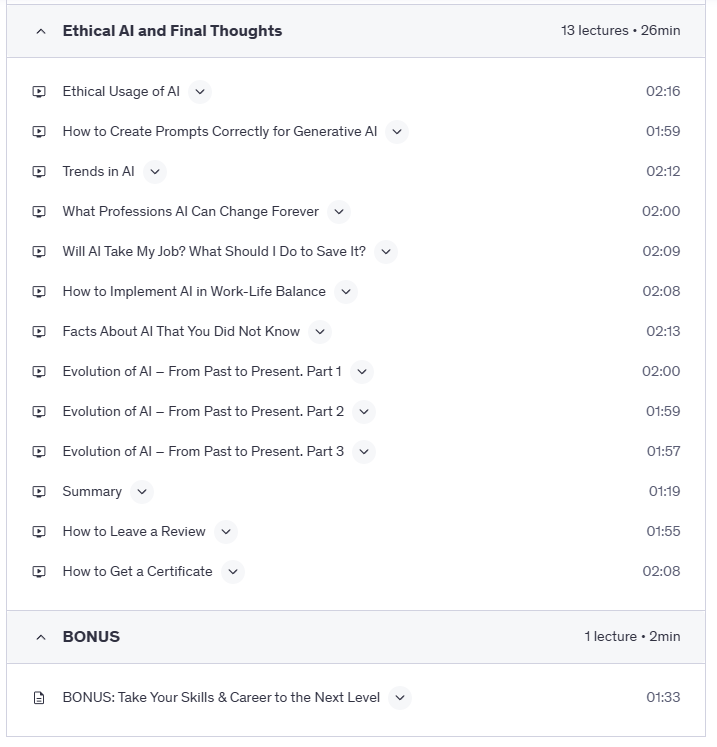
Task: Expand the Summary lecture description arrow
Action: (142, 492)
